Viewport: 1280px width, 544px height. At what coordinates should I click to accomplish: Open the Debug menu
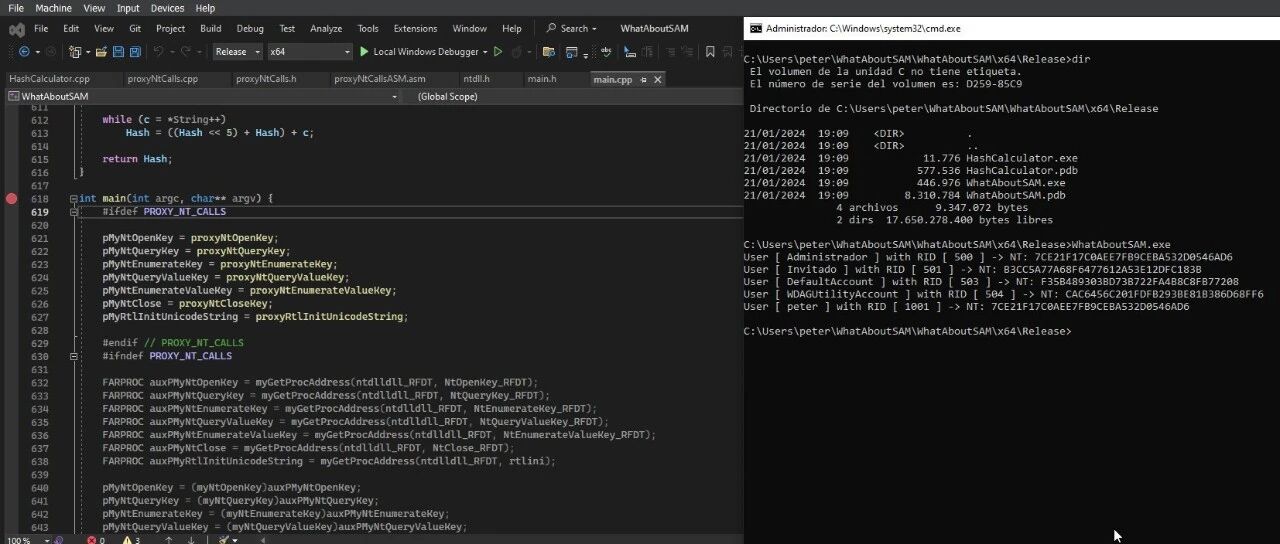click(250, 29)
